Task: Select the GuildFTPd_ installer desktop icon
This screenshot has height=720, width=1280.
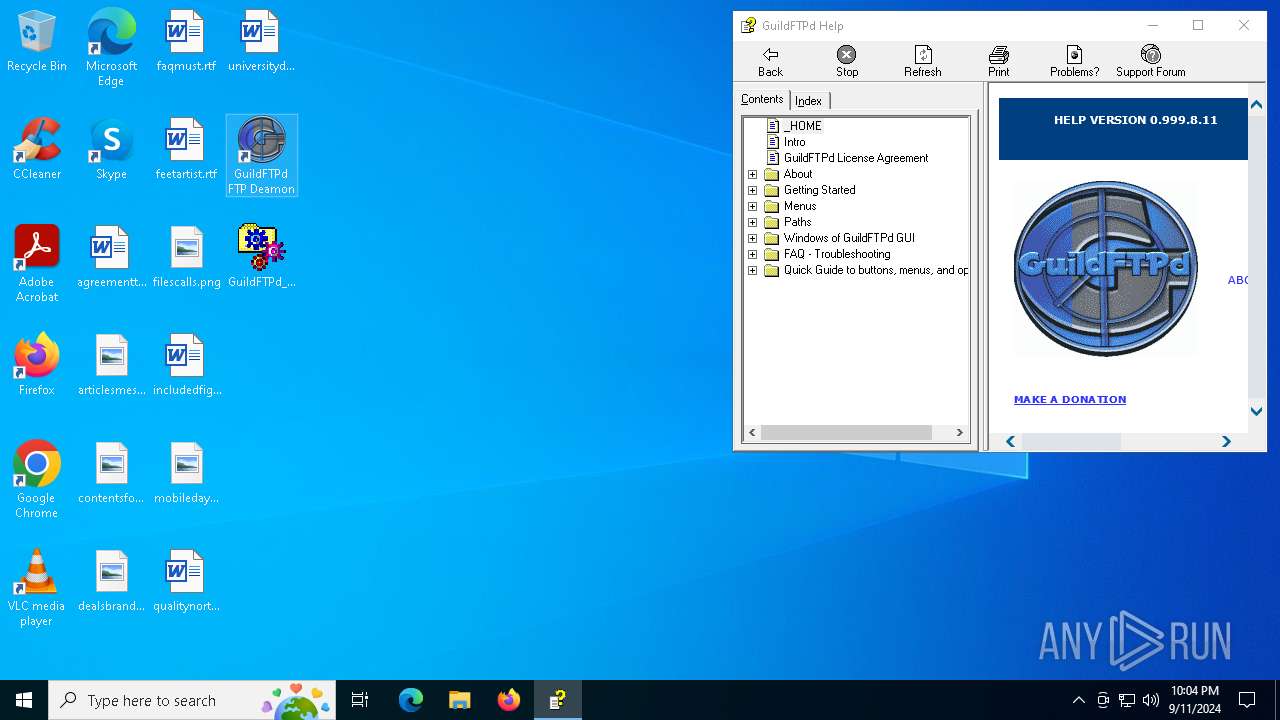Action: pos(261,258)
